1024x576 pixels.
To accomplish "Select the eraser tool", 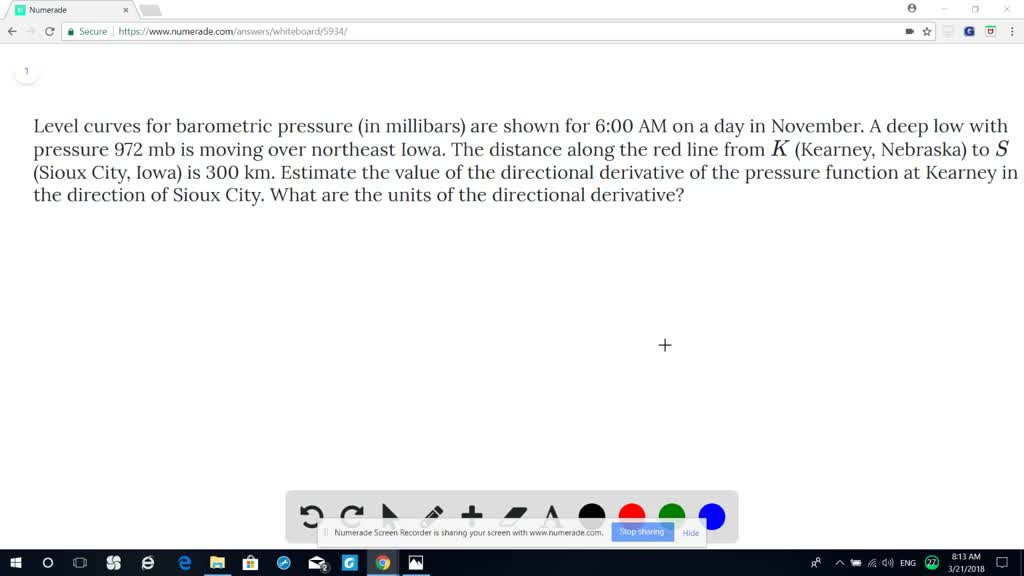I will pos(514,516).
